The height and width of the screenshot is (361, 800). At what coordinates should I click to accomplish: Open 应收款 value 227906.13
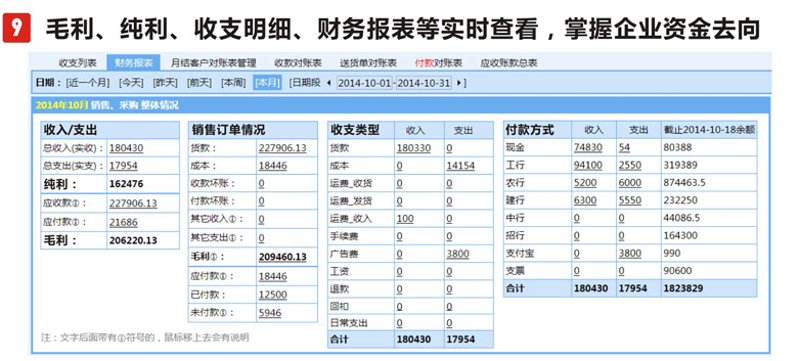click(133, 203)
